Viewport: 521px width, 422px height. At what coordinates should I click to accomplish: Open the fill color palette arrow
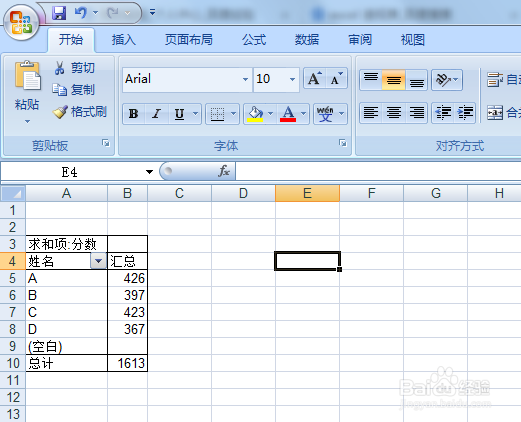271,114
